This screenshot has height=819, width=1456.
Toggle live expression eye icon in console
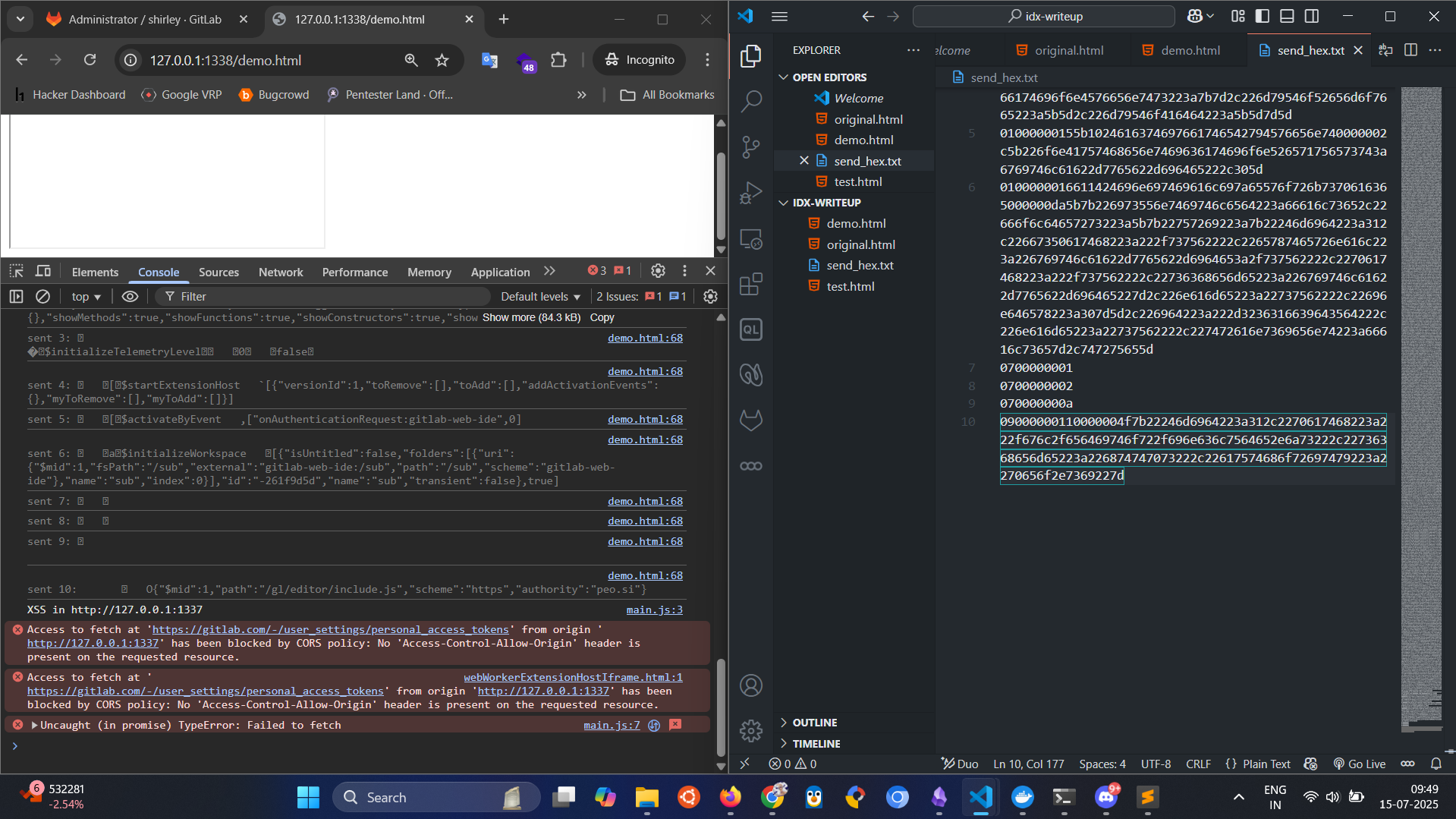tap(130, 297)
